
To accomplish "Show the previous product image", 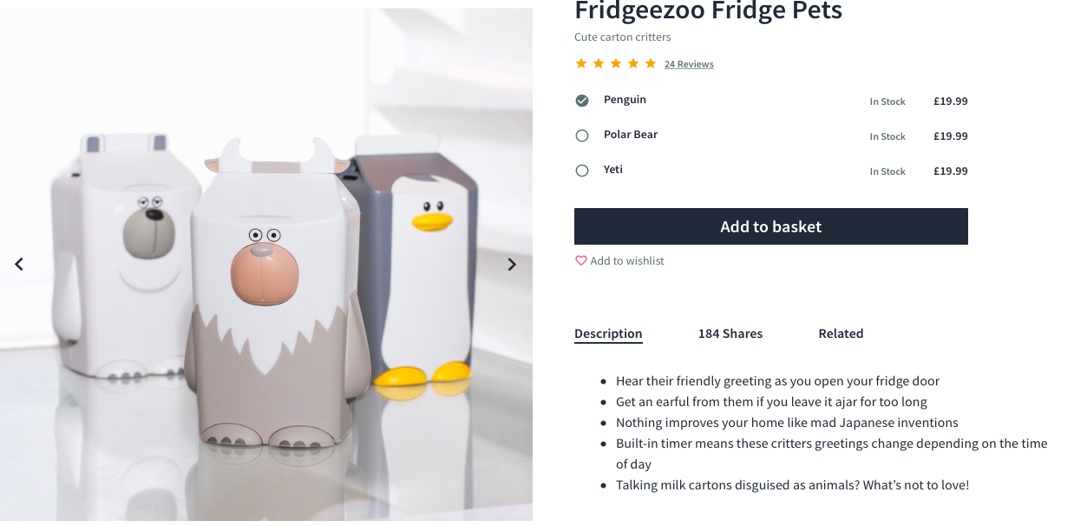I will [x=19, y=264].
